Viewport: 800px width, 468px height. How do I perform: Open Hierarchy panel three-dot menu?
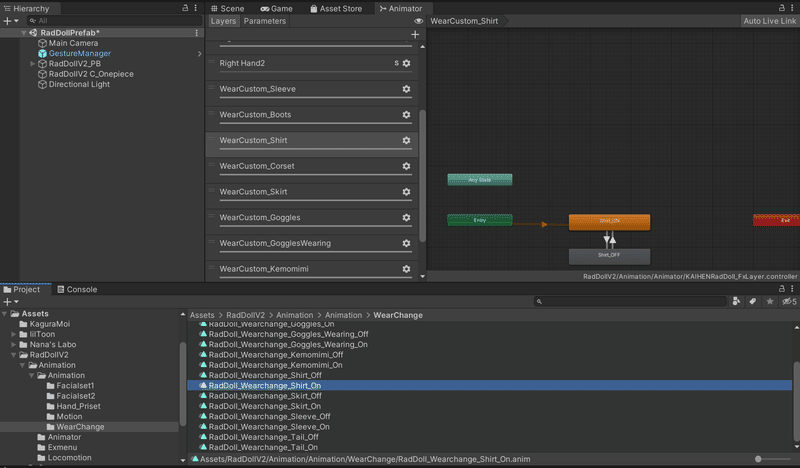pos(195,8)
